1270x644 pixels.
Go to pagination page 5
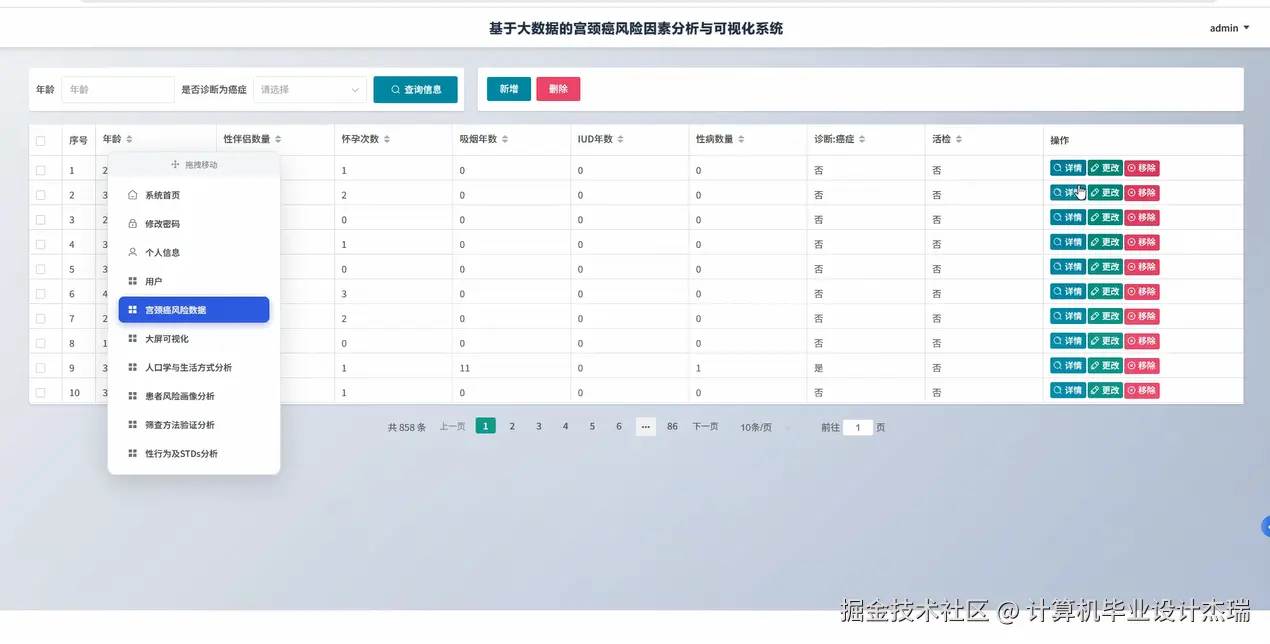(x=592, y=427)
